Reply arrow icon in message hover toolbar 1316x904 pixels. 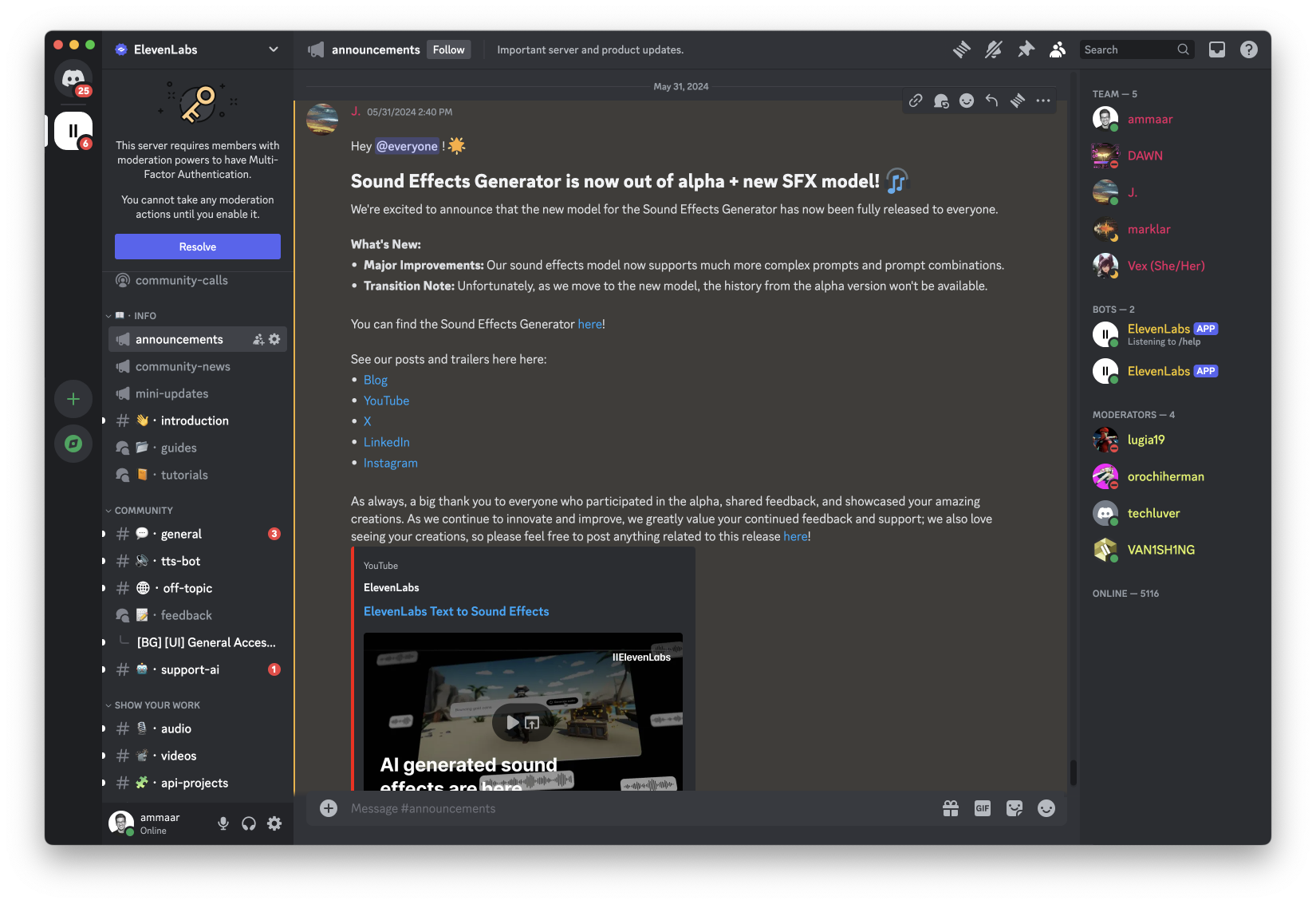[992, 101]
